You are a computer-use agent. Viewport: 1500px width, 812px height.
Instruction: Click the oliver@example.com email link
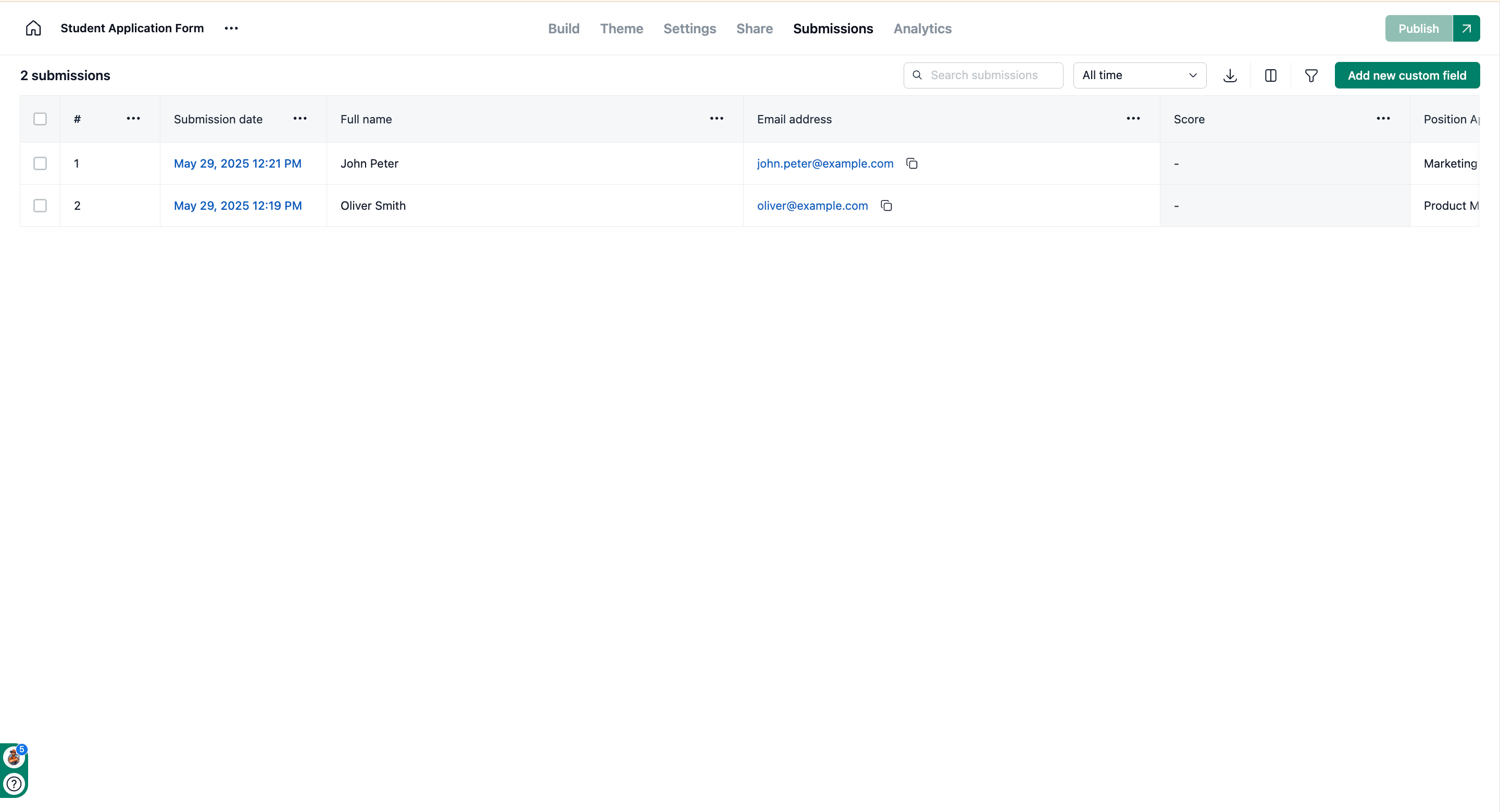click(813, 206)
